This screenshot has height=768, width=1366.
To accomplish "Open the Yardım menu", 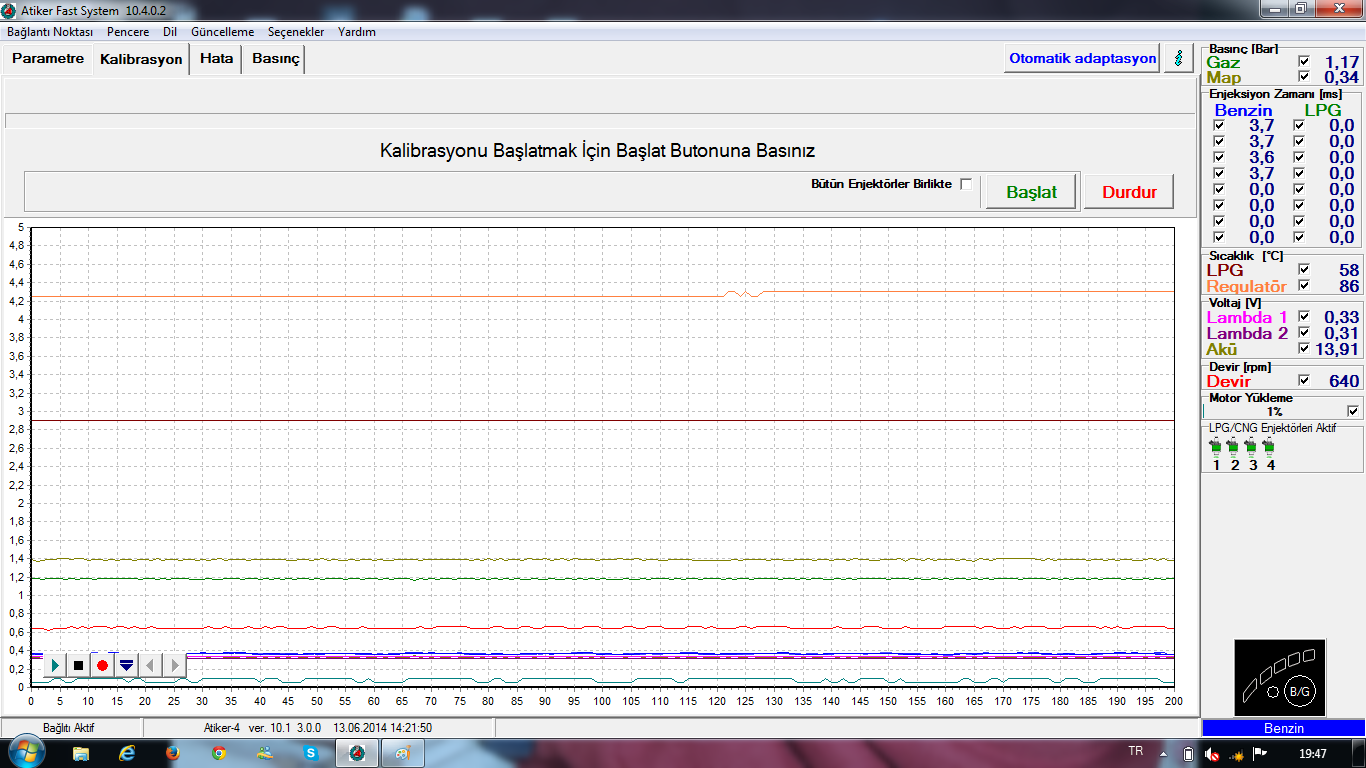I will [x=357, y=32].
